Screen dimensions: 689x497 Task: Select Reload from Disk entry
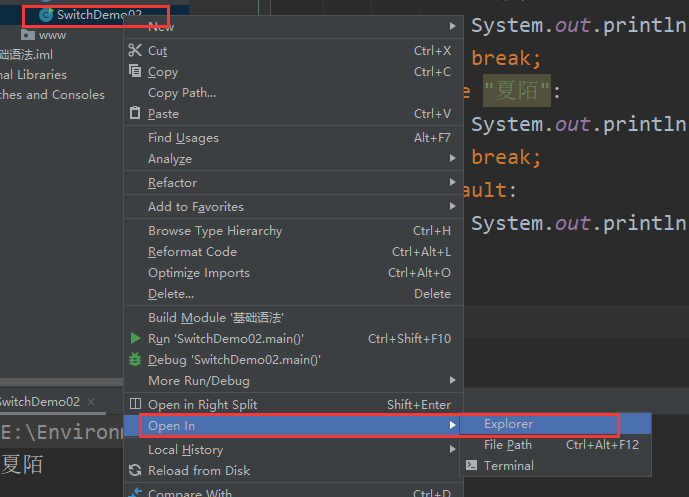tap(294, 471)
